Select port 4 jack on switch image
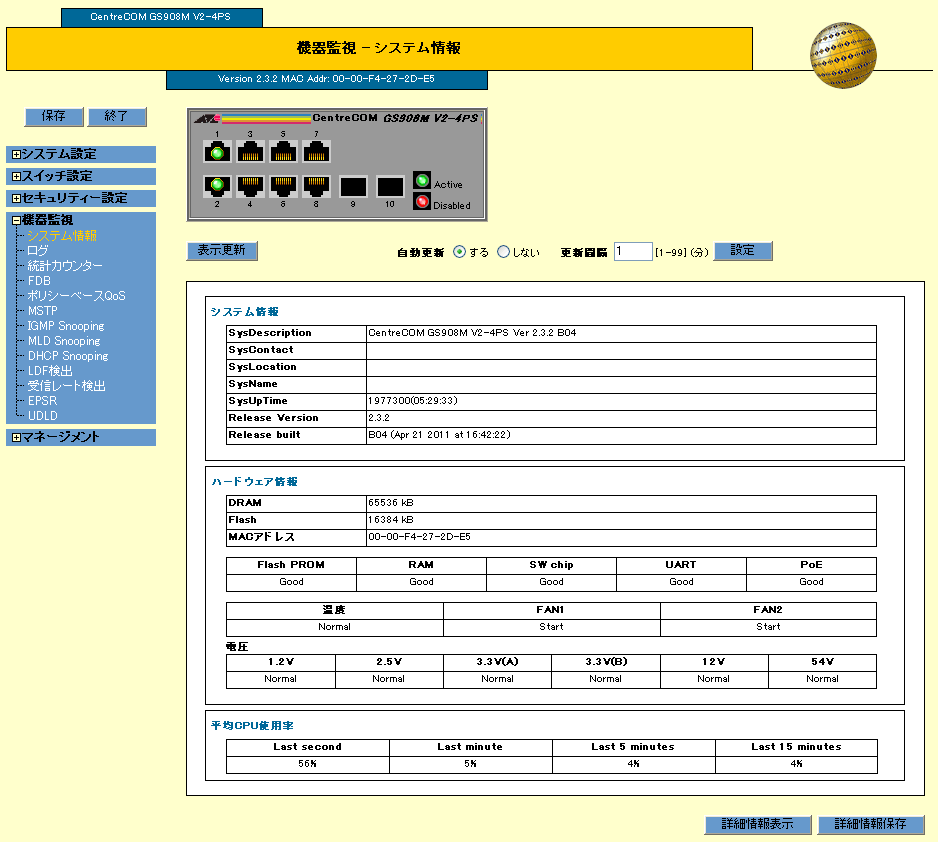This screenshot has width=938, height=842. pos(250,186)
